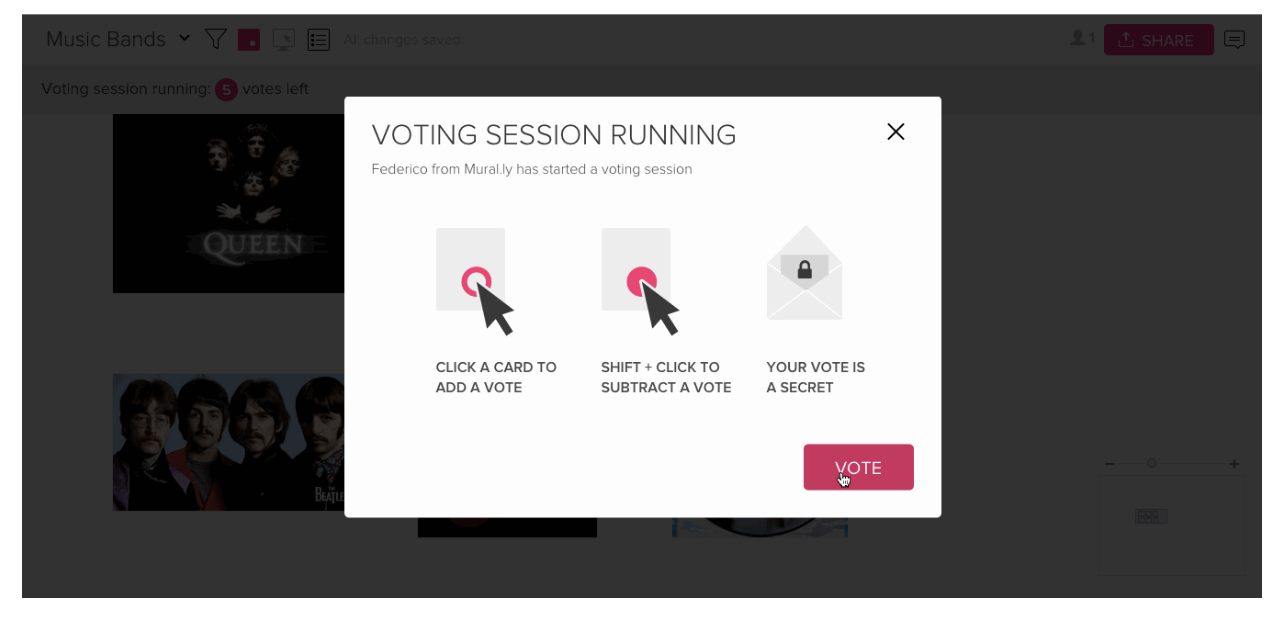The width and height of the screenshot is (1278, 638).
Task: Select the Queen band image card
Action: click(x=229, y=203)
